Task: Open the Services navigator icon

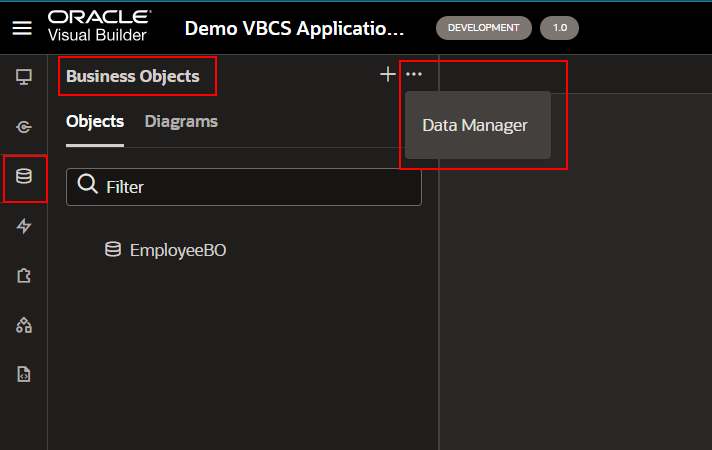Action: tap(24, 127)
